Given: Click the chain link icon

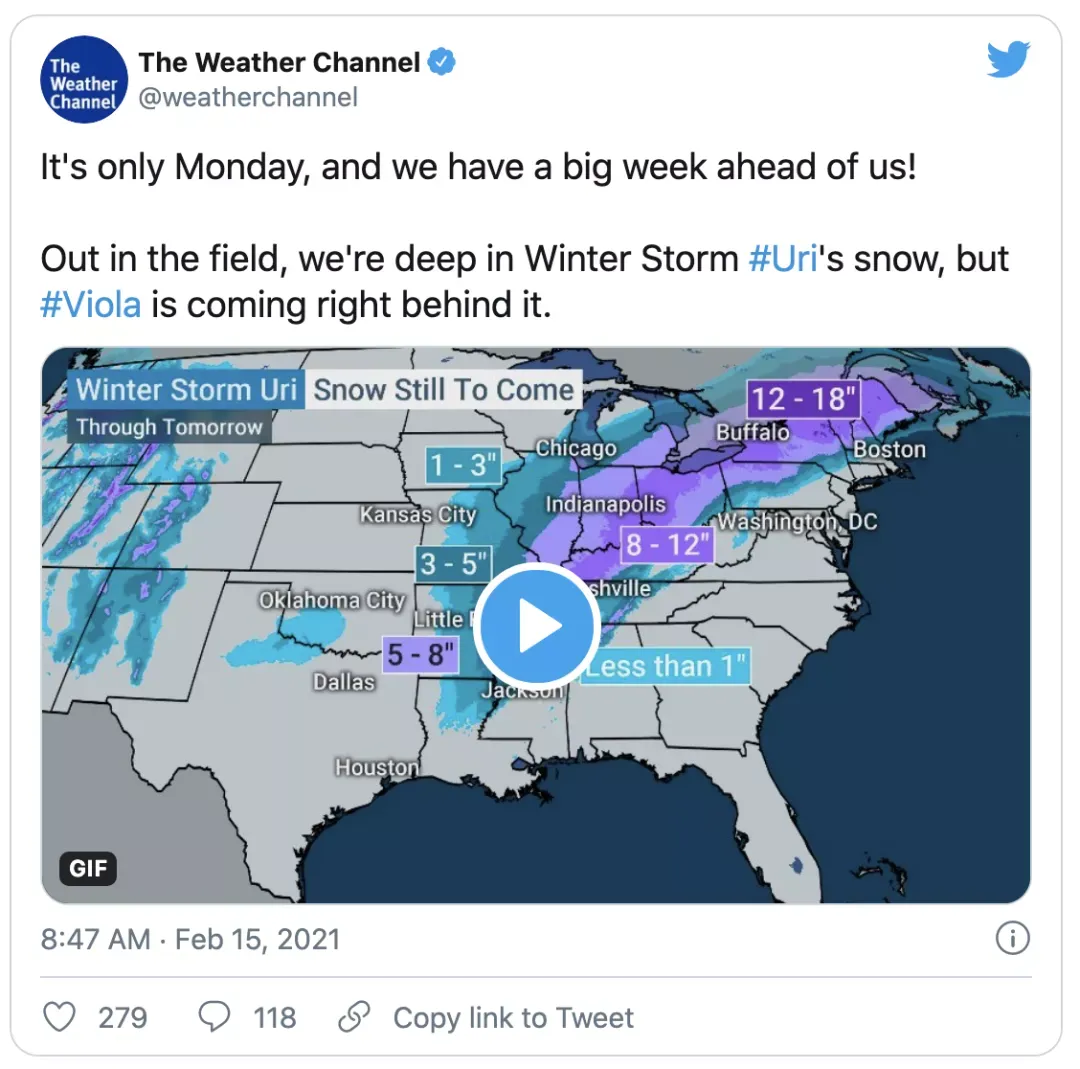Looking at the screenshot, I should point(355,1017).
